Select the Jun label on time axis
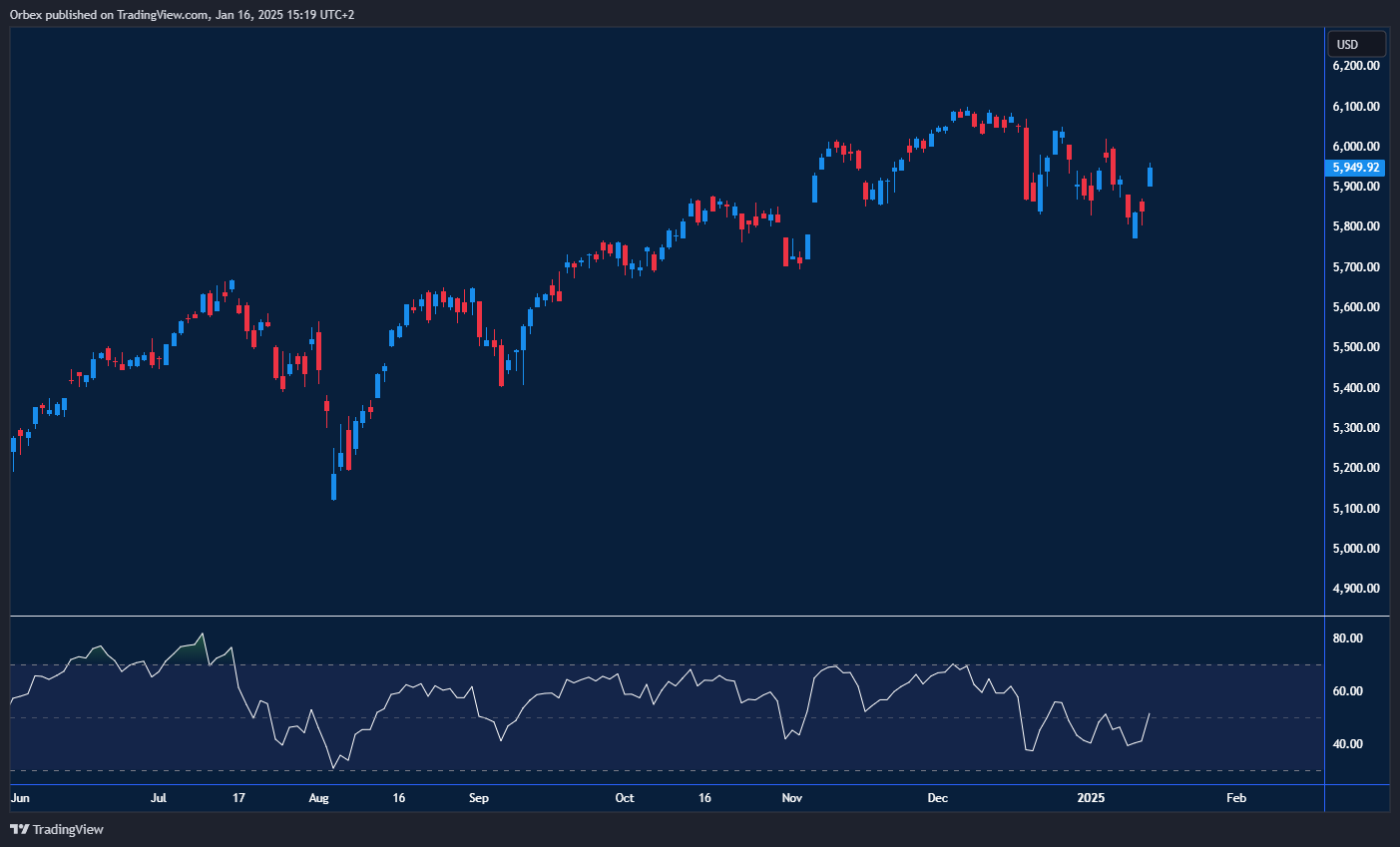The height and width of the screenshot is (847, 1400). click(x=20, y=798)
